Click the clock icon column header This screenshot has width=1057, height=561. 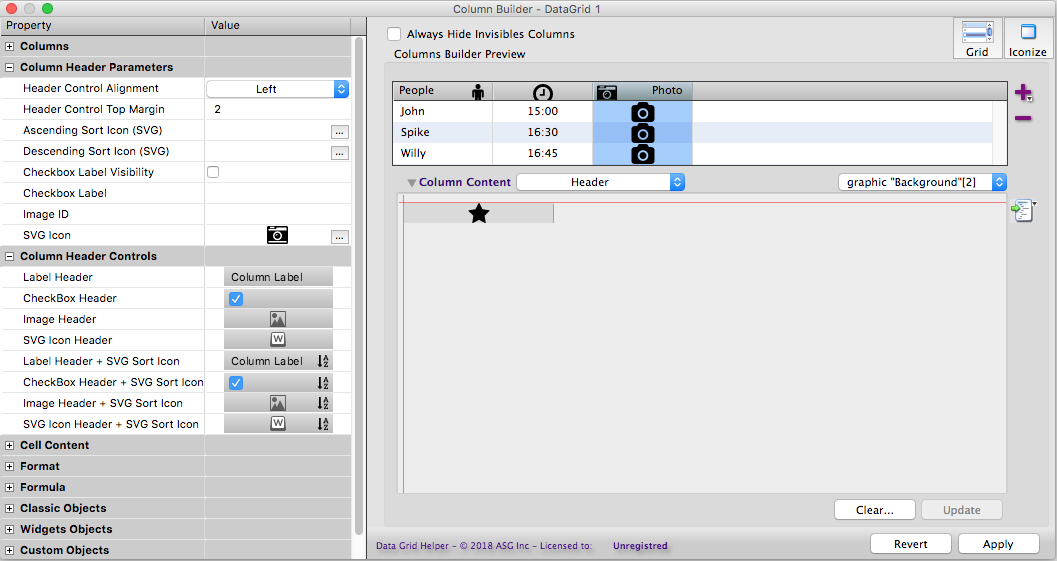pos(542,92)
